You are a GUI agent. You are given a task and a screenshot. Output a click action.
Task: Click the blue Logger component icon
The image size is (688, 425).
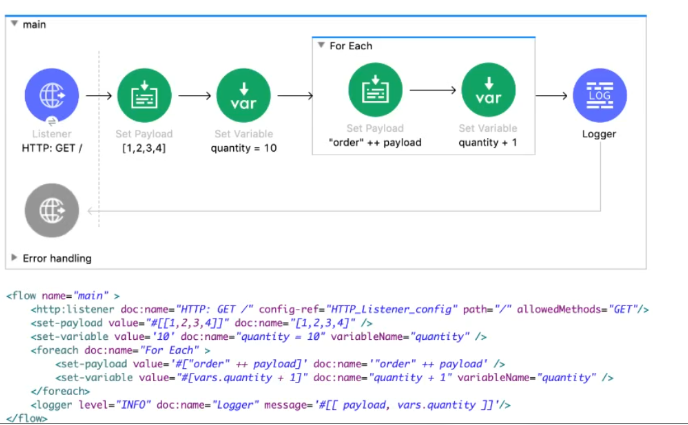click(598, 97)
